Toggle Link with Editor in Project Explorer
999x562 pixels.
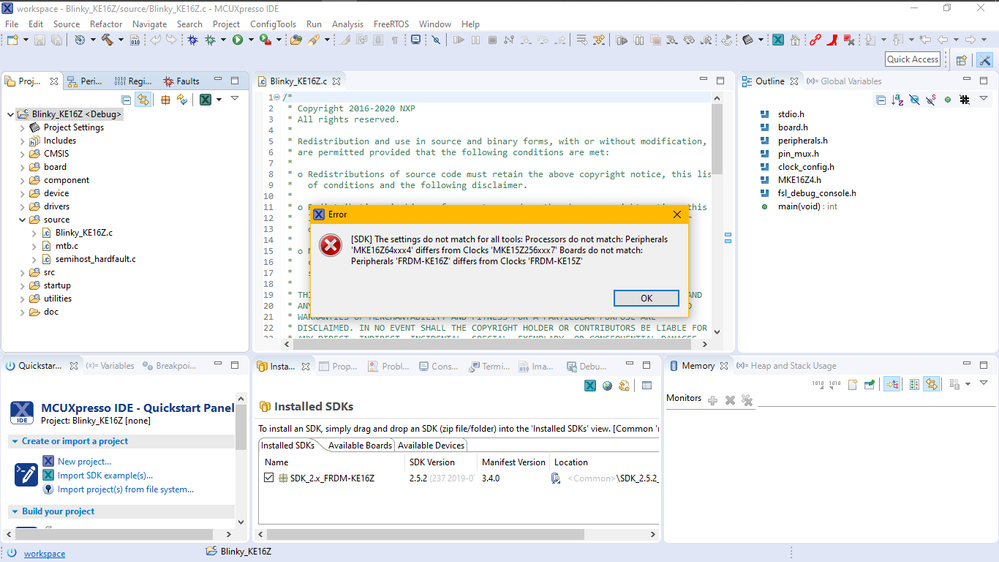coord(143,100)
